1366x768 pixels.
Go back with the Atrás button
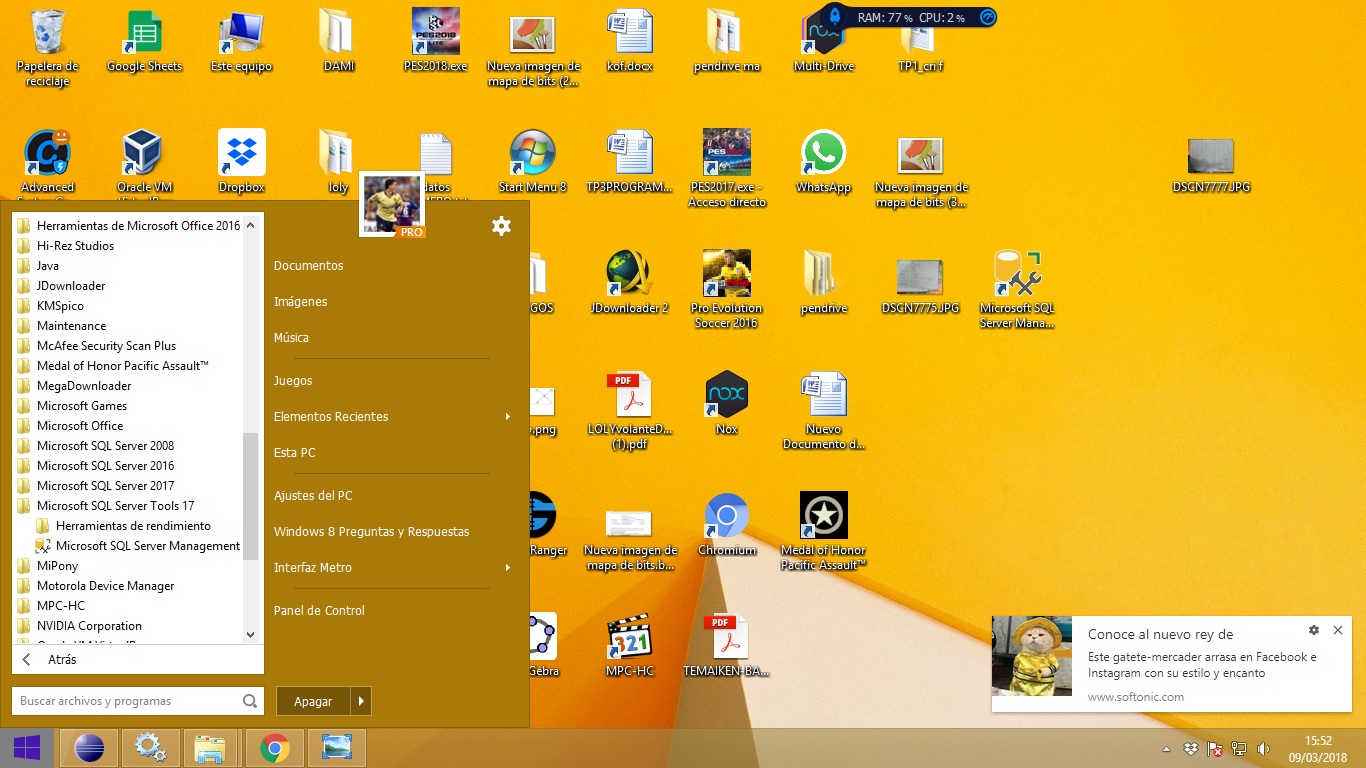tap(138, 660)
